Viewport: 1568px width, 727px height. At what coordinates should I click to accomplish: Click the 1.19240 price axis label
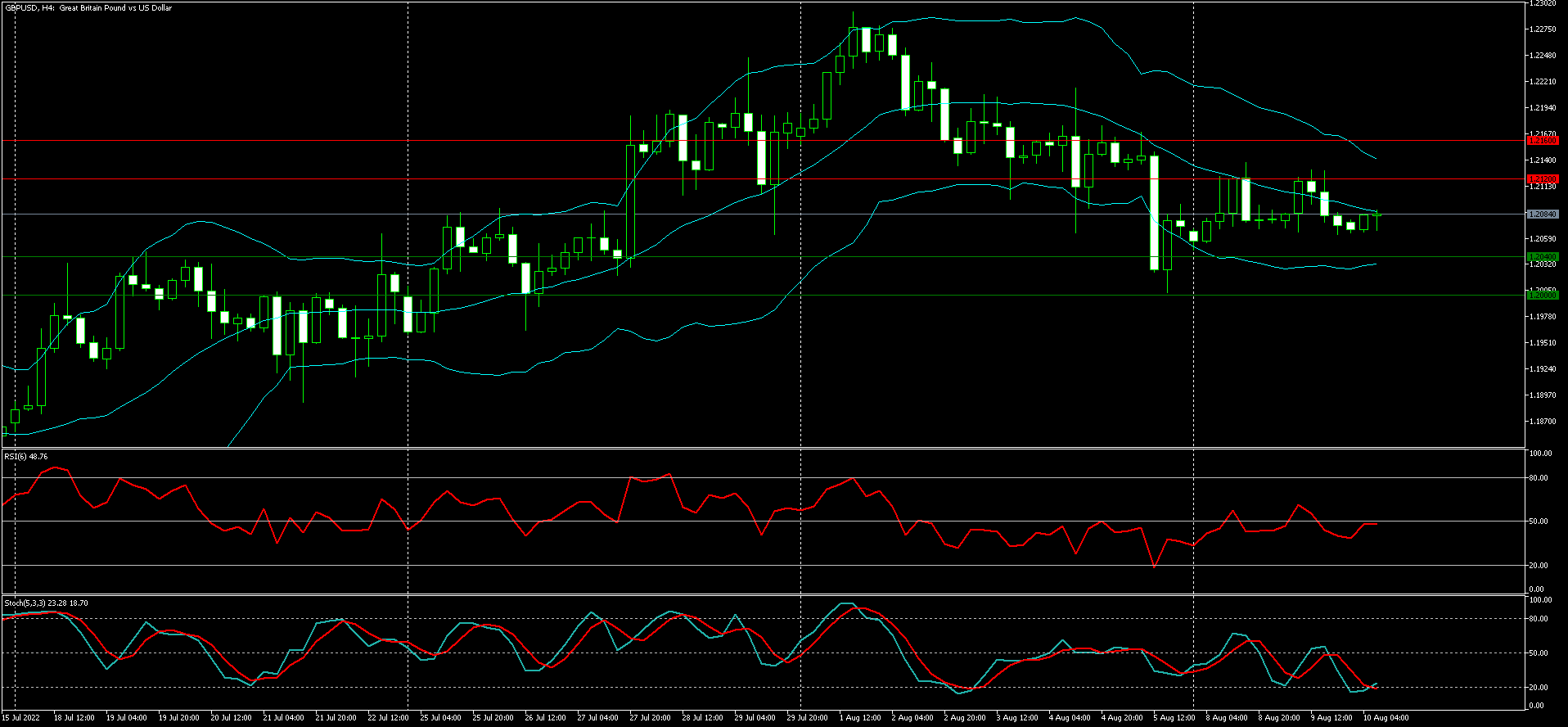pyautogui.click(x=1543, y=369)
